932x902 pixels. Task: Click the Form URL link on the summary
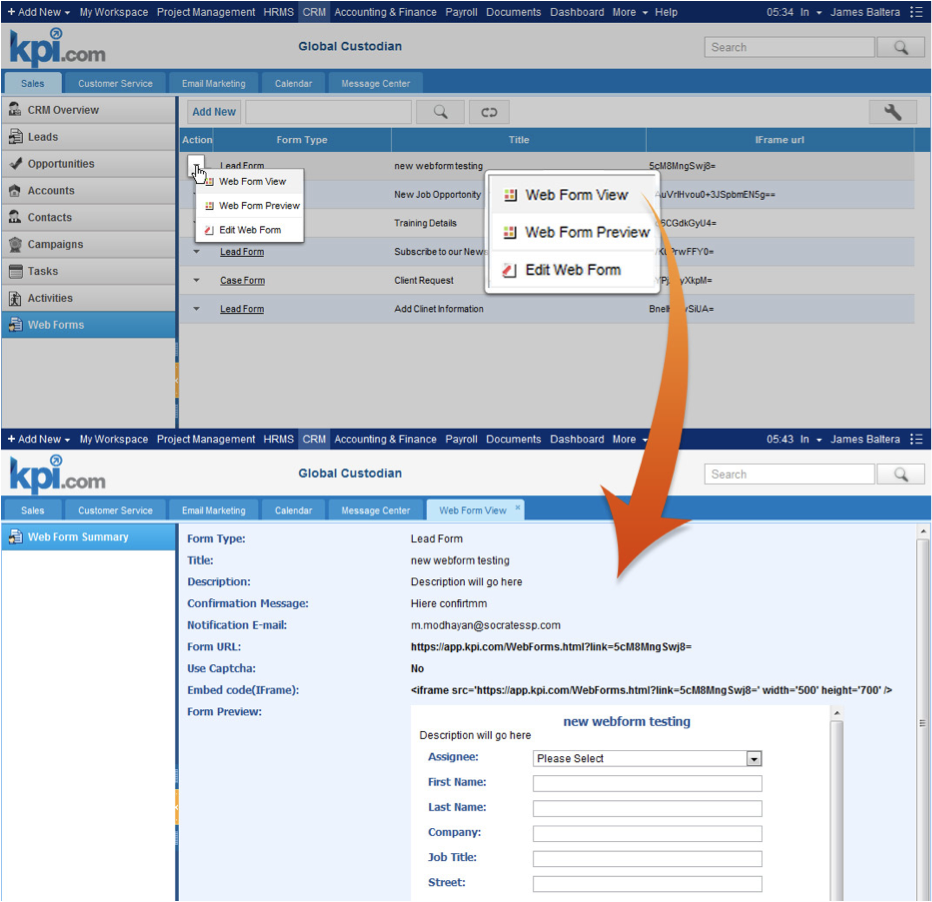pos(551,646)
